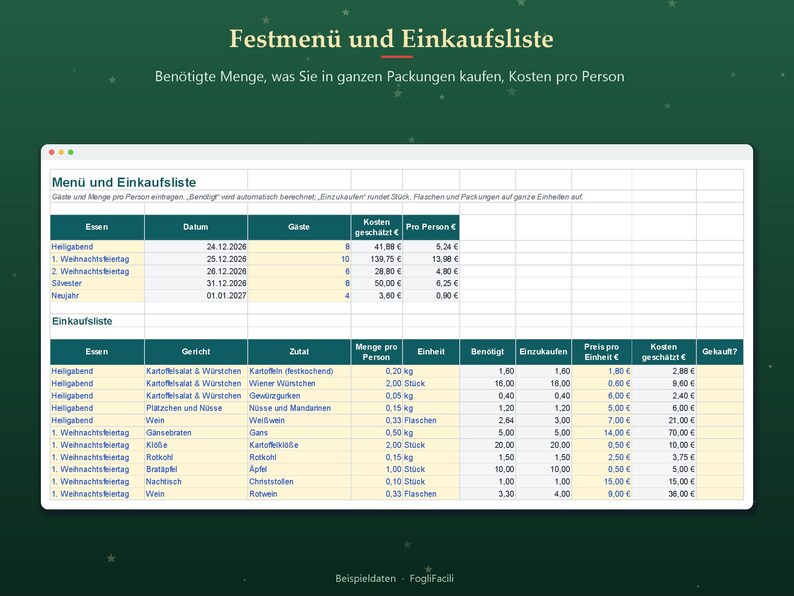Select the 'Christstollen' ingredient cell
This screenshot has width=794, height=596.
[299, 482]
